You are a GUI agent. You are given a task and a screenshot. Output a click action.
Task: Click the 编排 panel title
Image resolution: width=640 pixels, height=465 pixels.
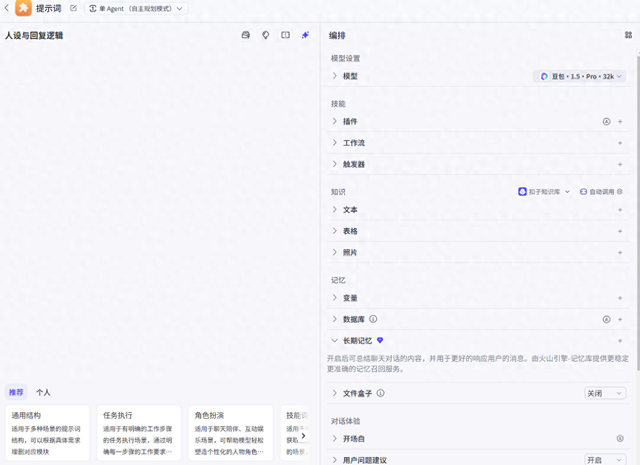click(337, 36)
